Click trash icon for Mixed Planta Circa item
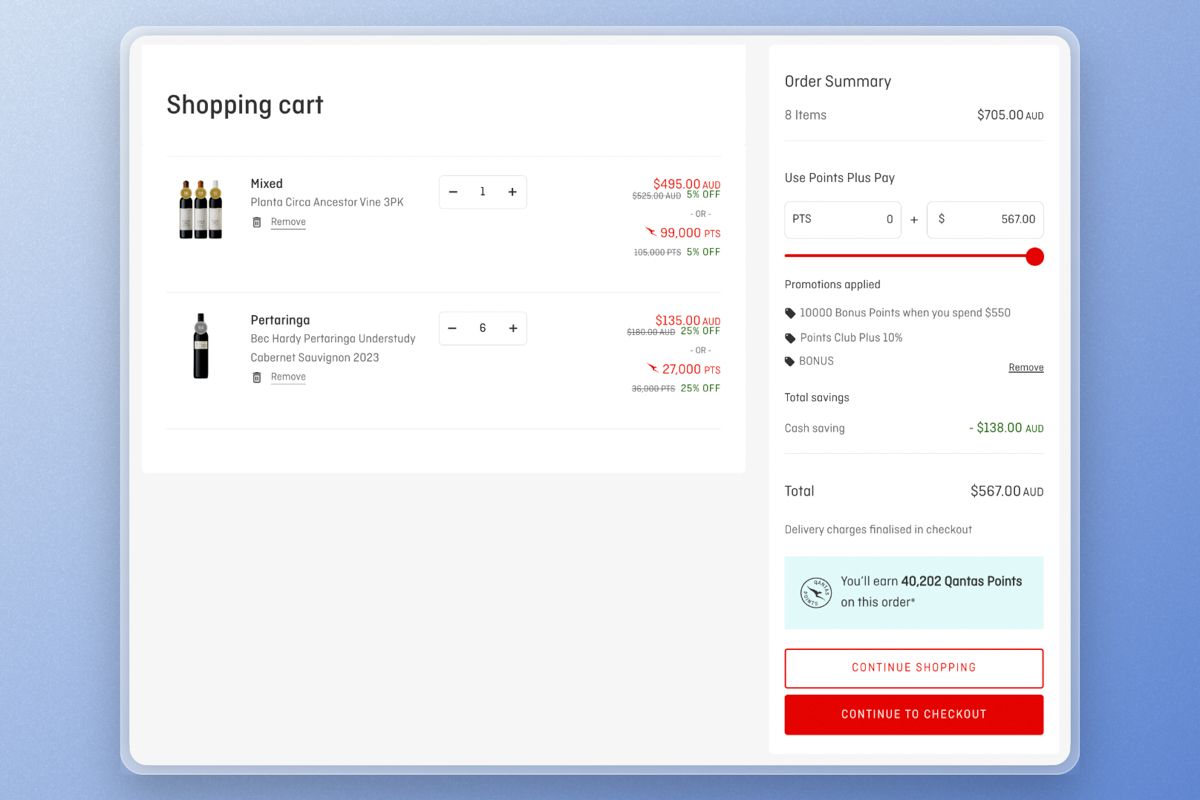The height and width of the screenshot is (800, 1200). pos(257,222)
